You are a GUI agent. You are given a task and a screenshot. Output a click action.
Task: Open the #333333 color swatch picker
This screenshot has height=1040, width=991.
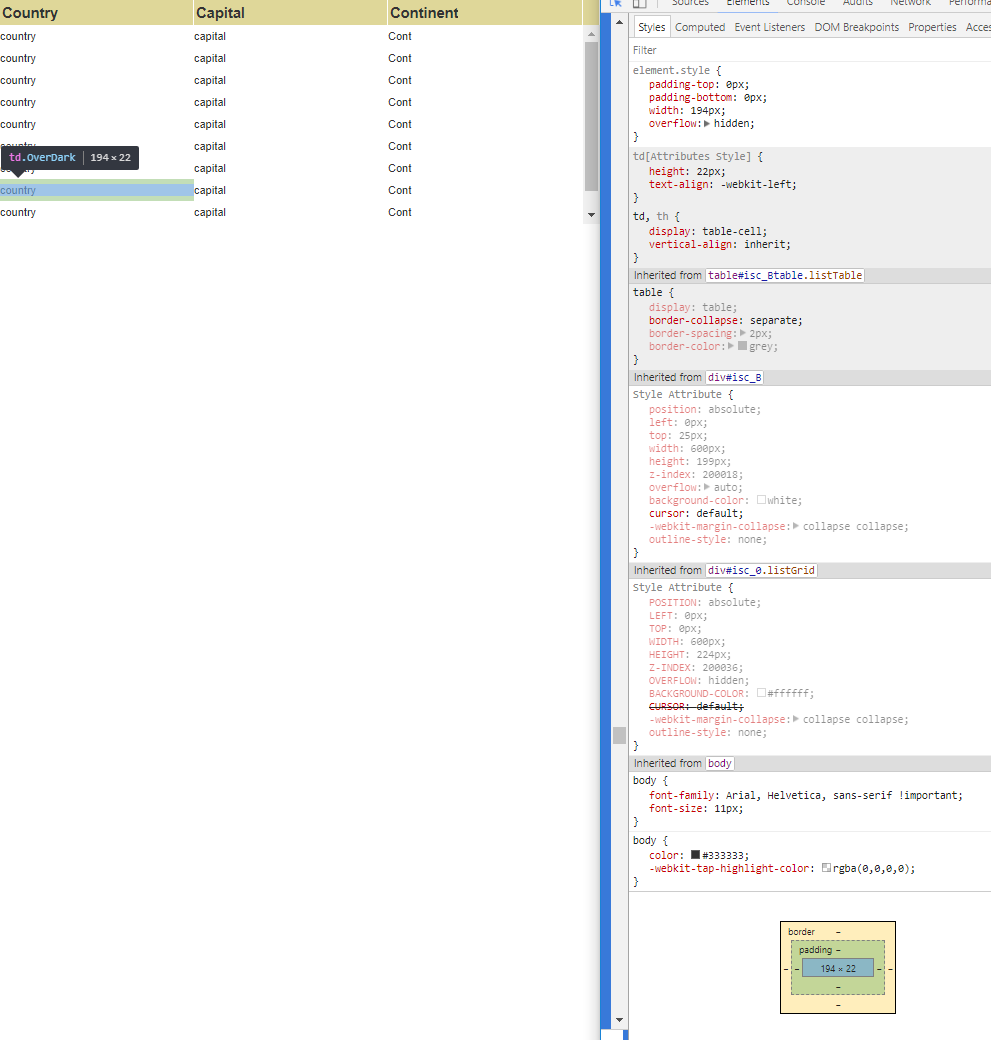coord(696,855)
